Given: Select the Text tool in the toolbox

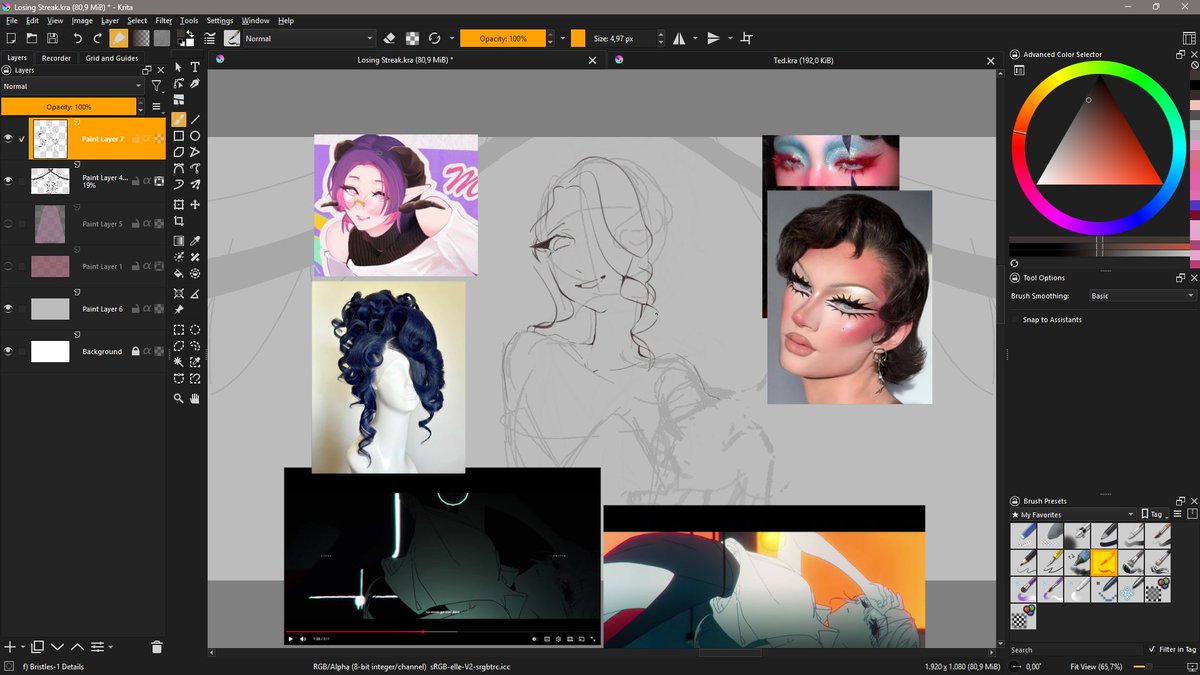Looking at the screenshot, I should [195, 67].
